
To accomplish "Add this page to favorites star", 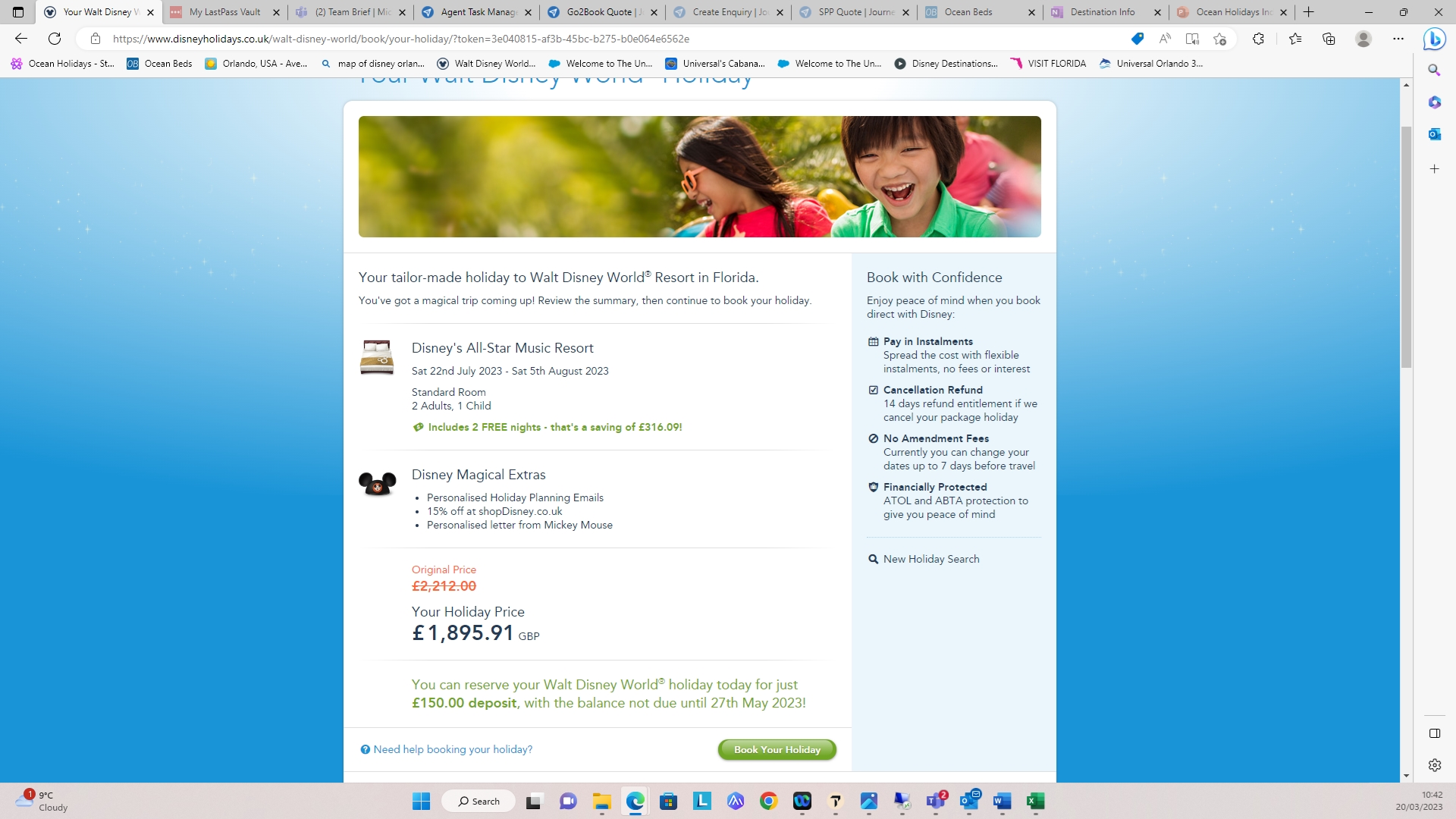I will click(1219, 39).
